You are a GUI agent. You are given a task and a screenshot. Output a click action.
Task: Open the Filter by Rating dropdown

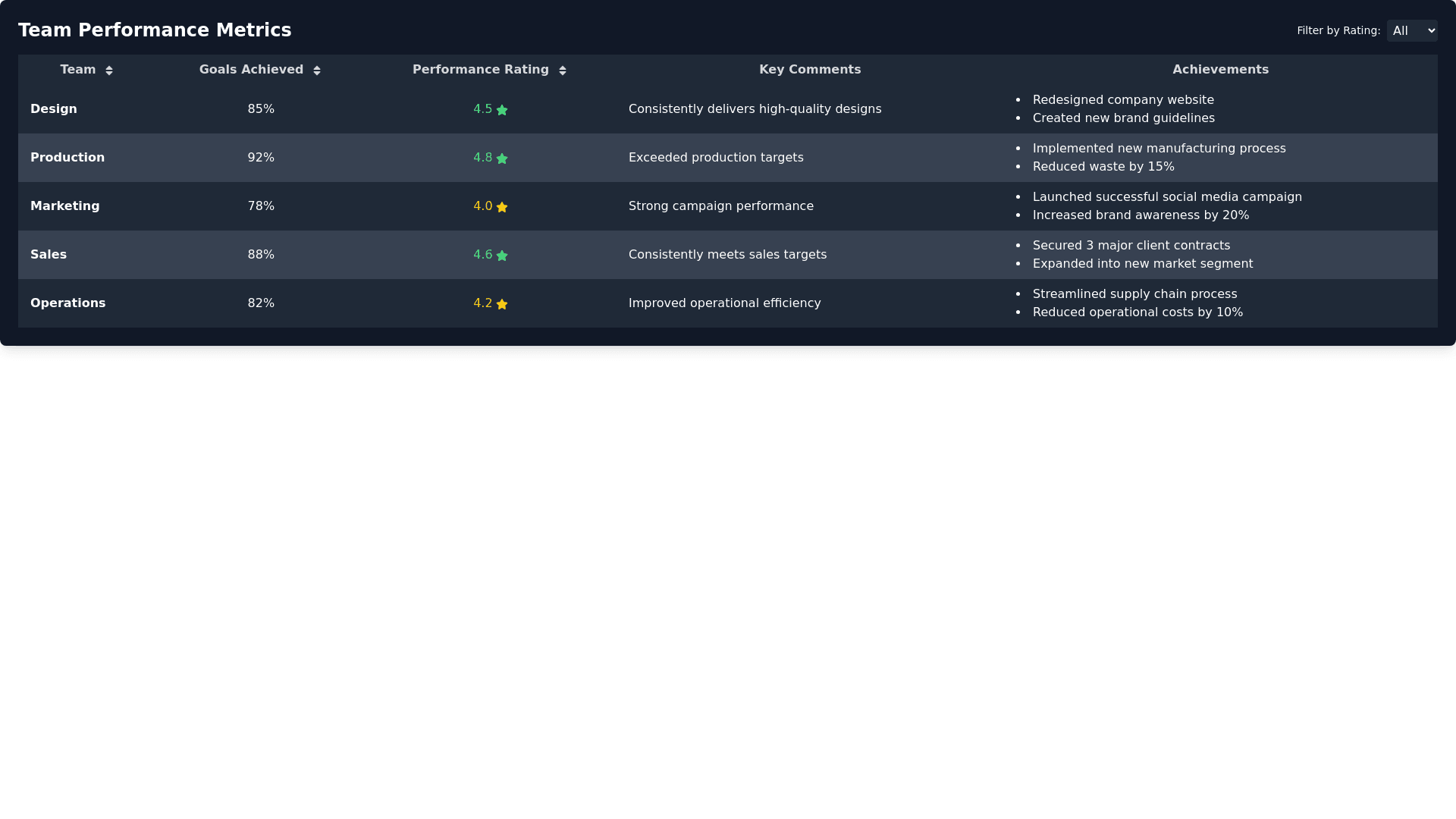[1411, 31]
